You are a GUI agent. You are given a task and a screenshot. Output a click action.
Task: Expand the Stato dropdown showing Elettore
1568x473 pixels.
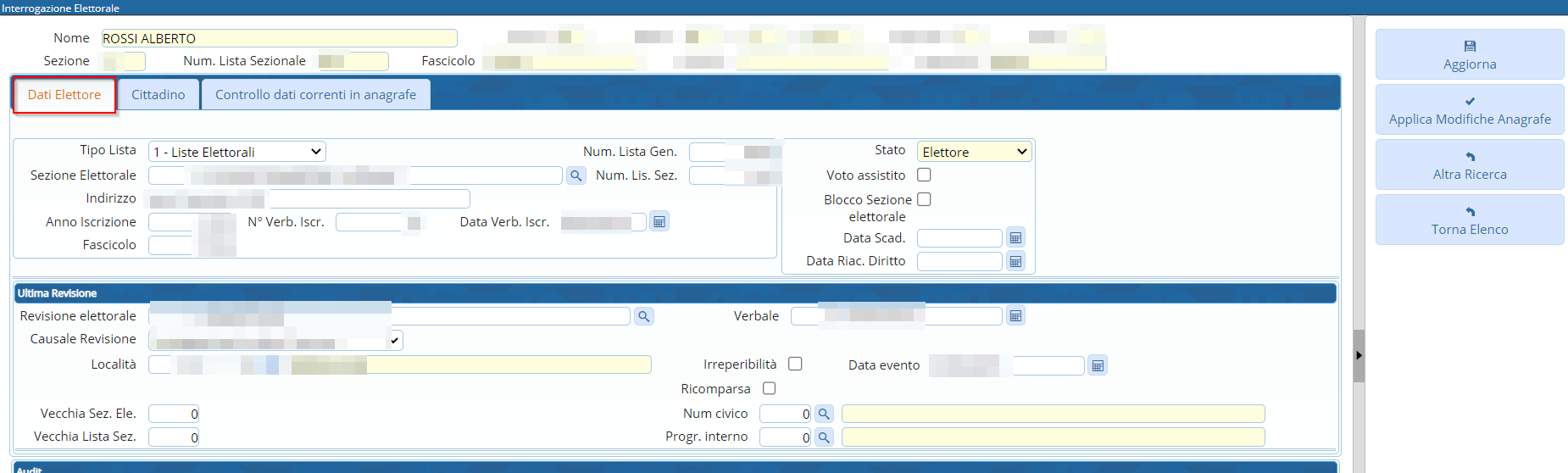point(974,152)
